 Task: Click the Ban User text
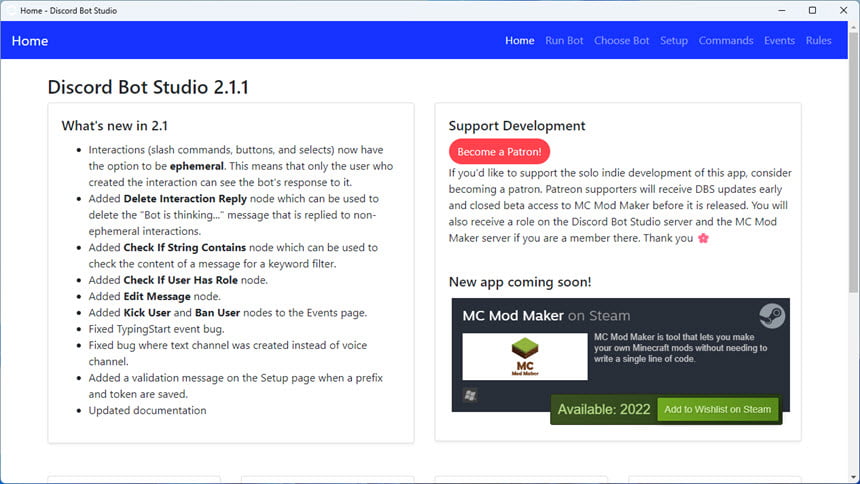pyautogui.click(x=217, y=313)
